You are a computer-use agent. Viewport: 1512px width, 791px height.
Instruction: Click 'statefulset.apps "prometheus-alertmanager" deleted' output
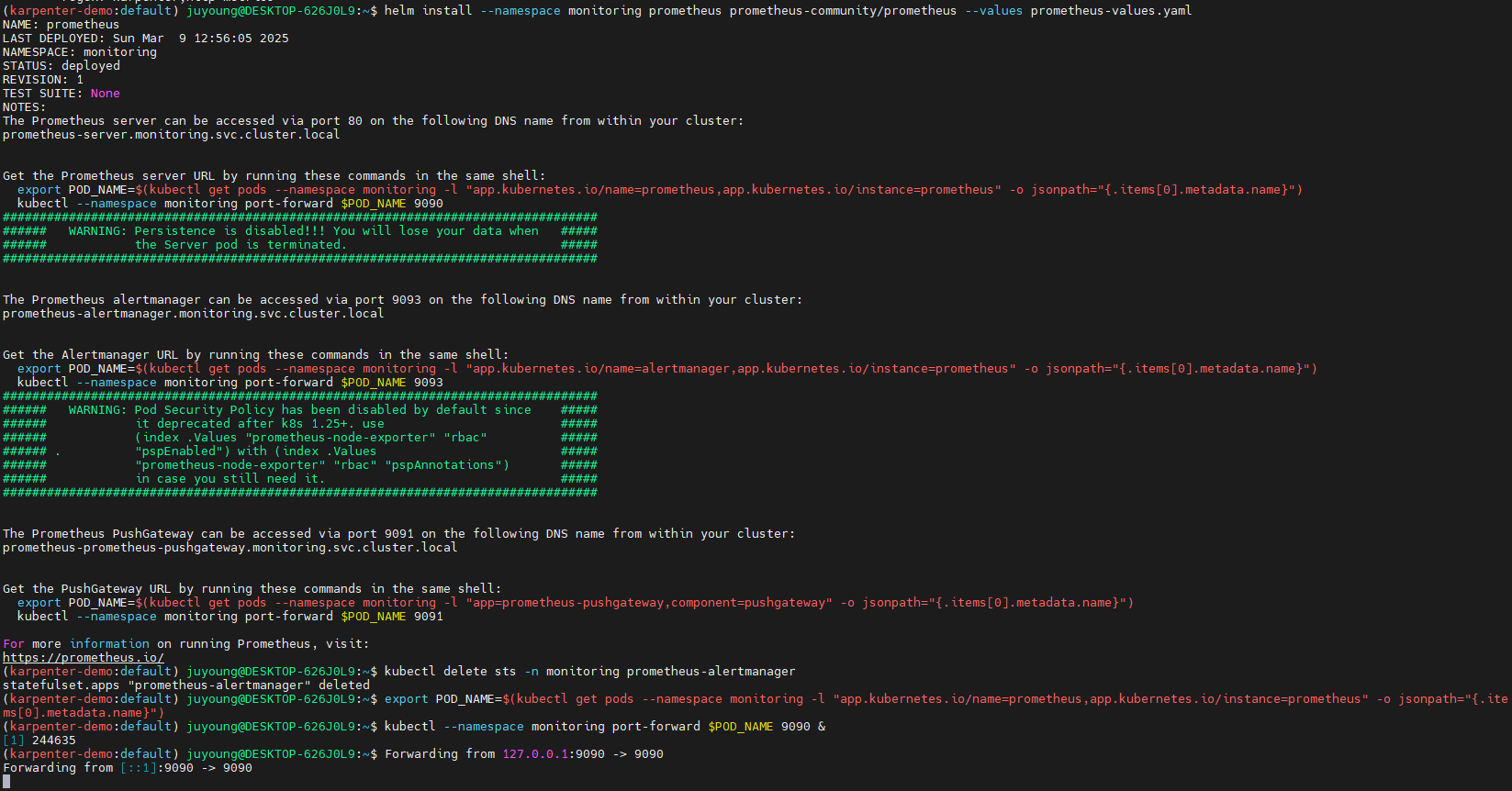click(186, 685)
